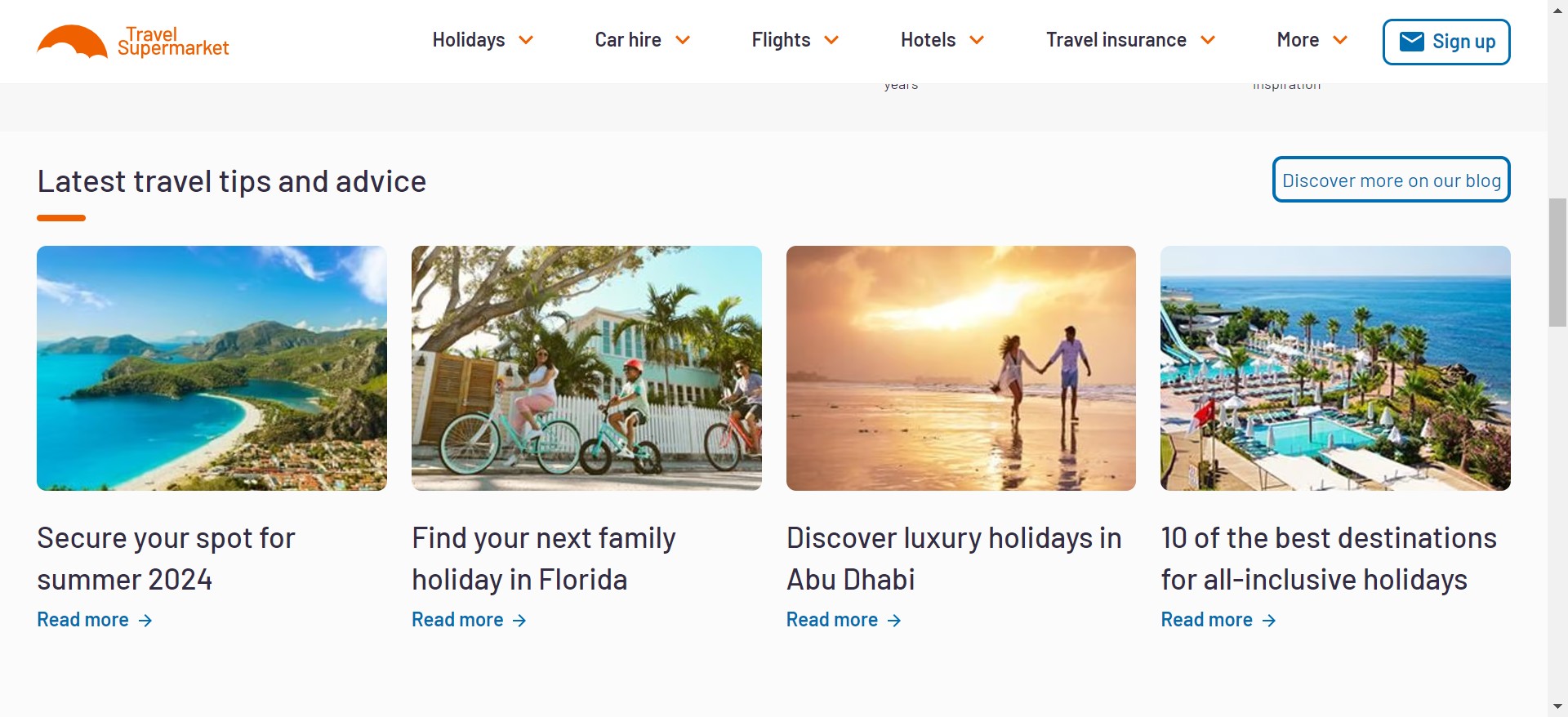The width and height of the screenshot is (1568, 717).
Task: Click arrow icon beside summer 2024 Read more
Action: (x=145, y=621)
